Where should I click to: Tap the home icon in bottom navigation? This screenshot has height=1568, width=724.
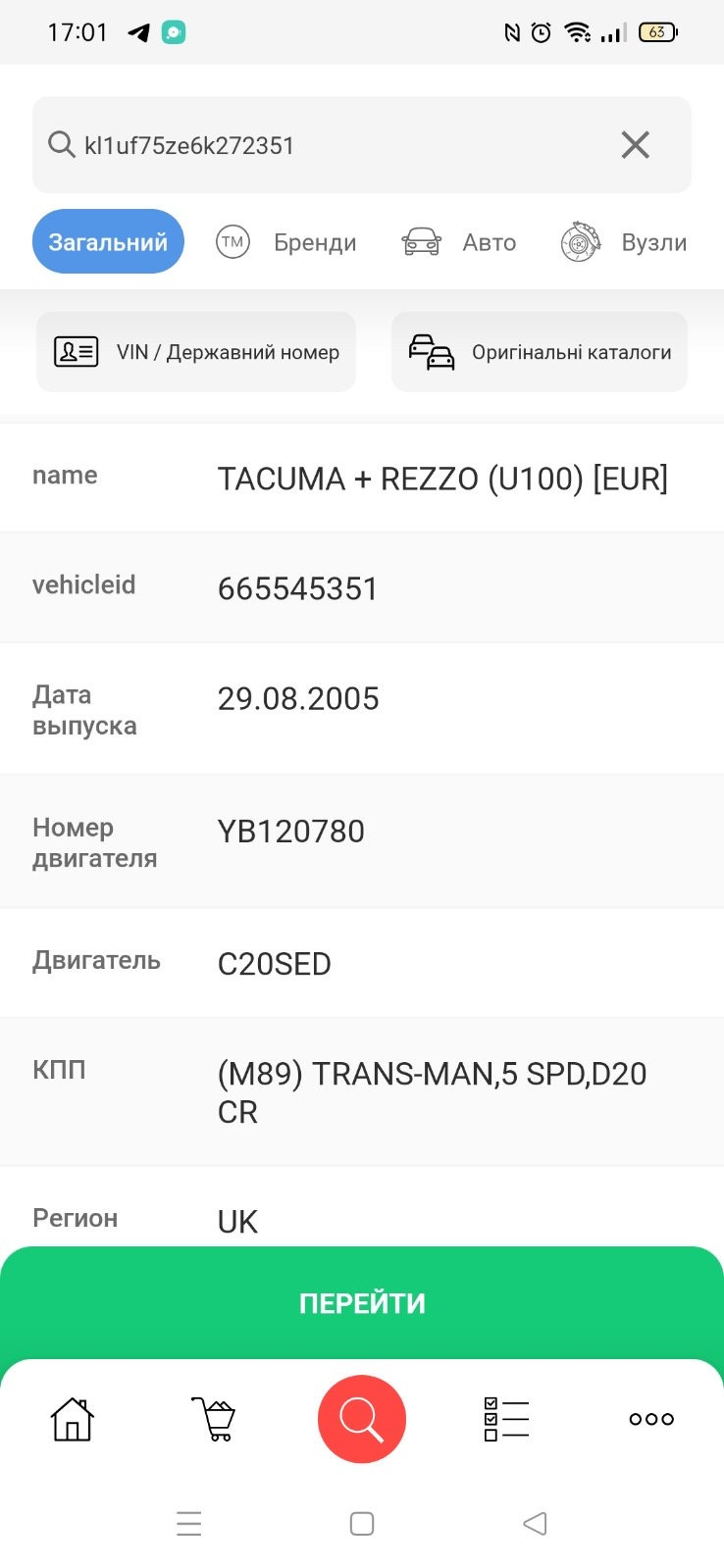click(72, 1419)
